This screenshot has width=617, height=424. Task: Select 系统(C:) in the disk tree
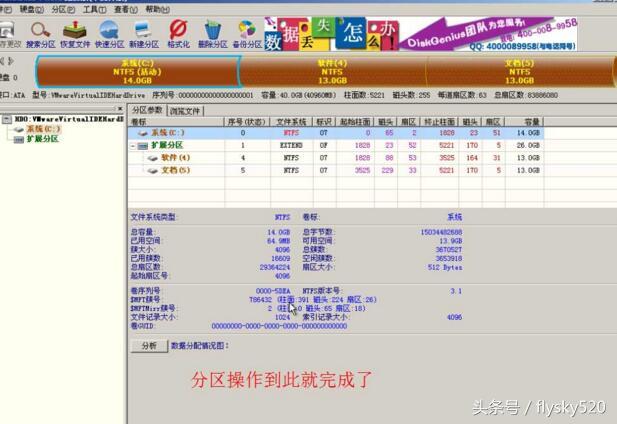coord(43,129)
